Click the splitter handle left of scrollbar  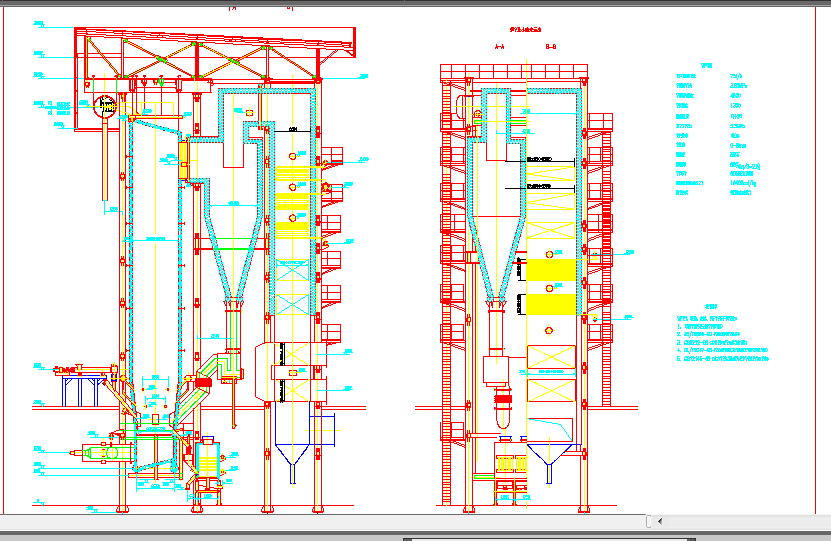pos(649,521)
